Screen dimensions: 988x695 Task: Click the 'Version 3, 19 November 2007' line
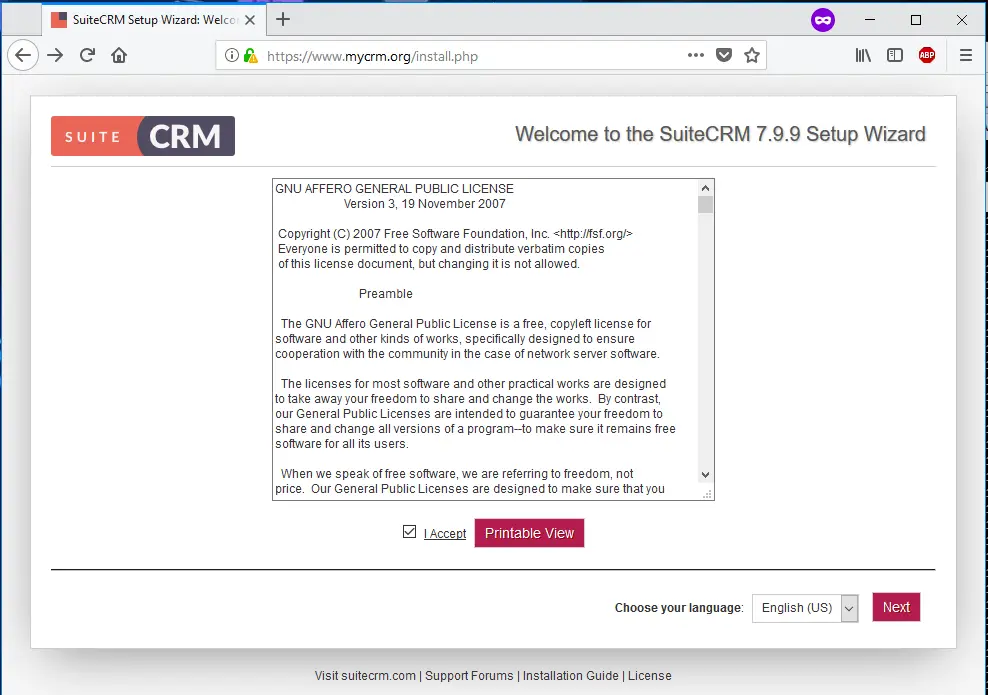click(x=425, y=204)
